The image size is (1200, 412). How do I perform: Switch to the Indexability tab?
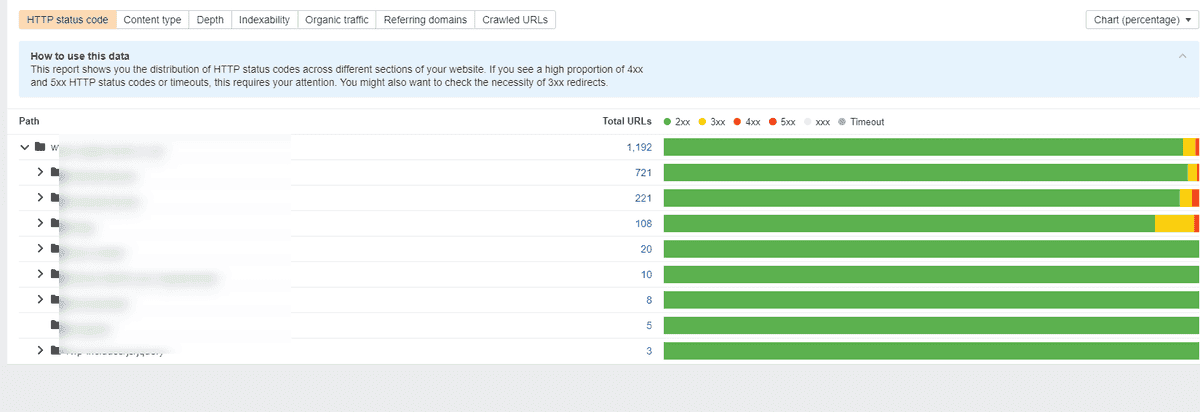coord(265,20)
